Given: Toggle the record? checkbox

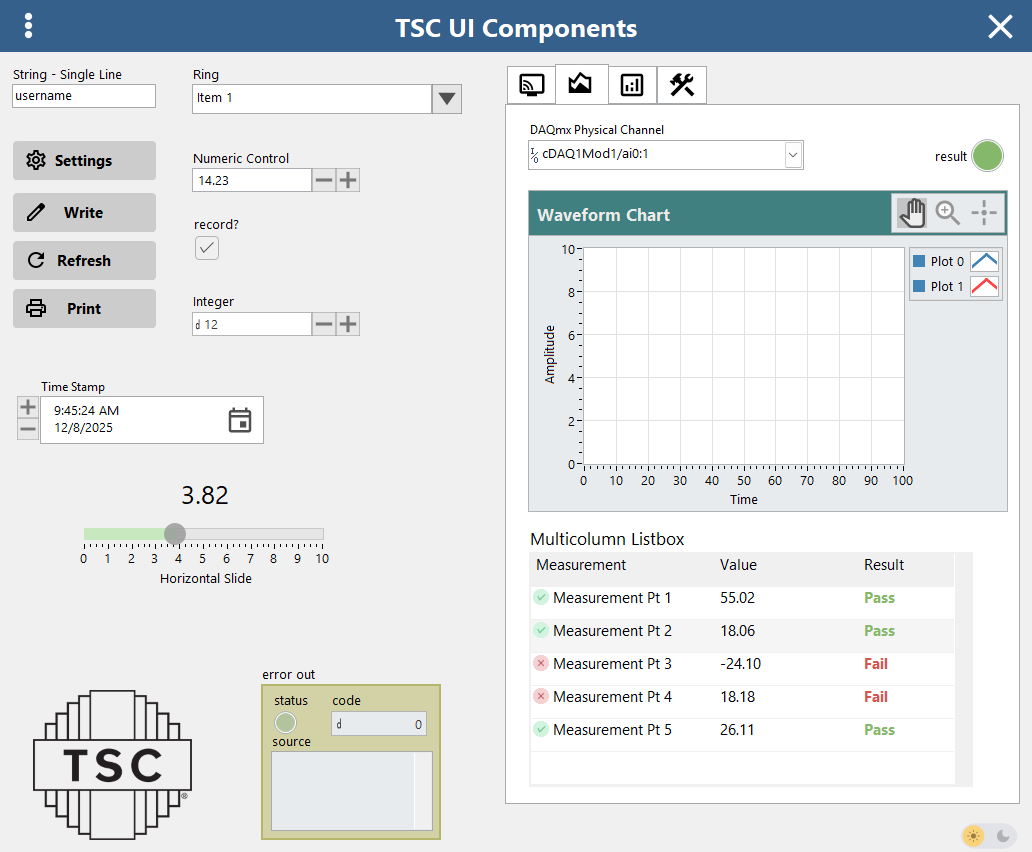Looking at the screenshot, I should 207,248.
